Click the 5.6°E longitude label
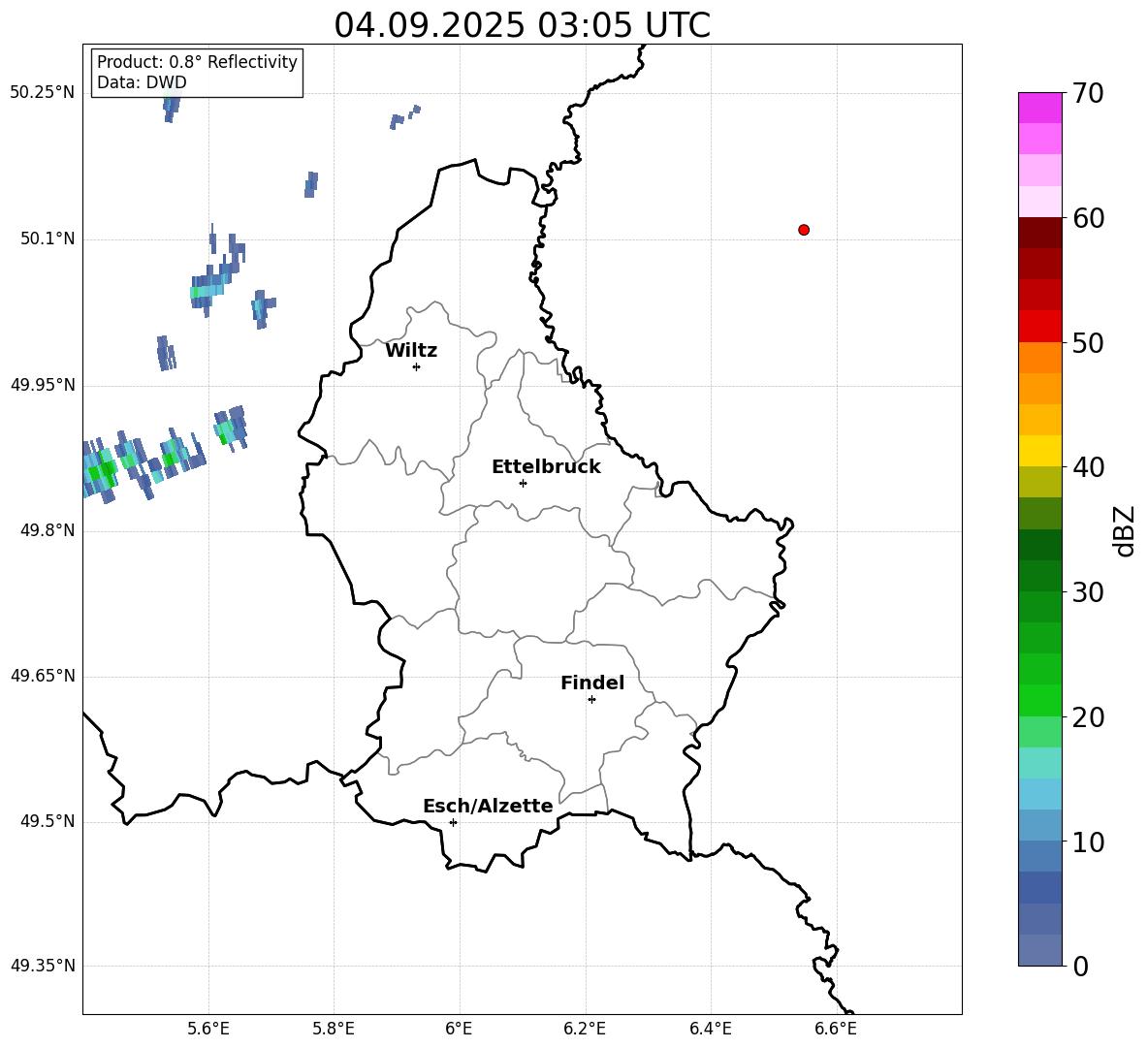Viewport: 1148px width, 1048px height. (x=208, y=1029)
